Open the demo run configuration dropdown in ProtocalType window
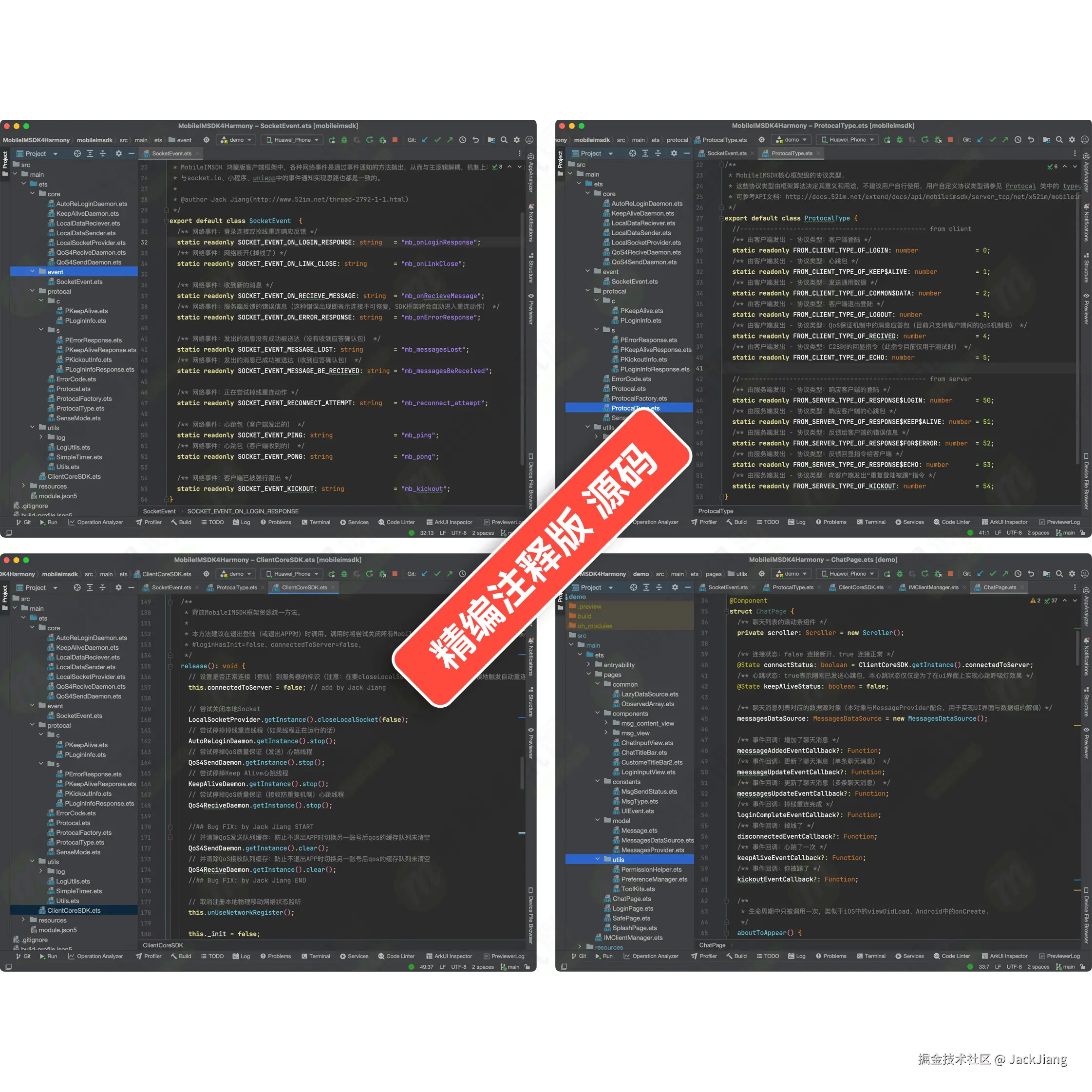 tap(791, 140)
